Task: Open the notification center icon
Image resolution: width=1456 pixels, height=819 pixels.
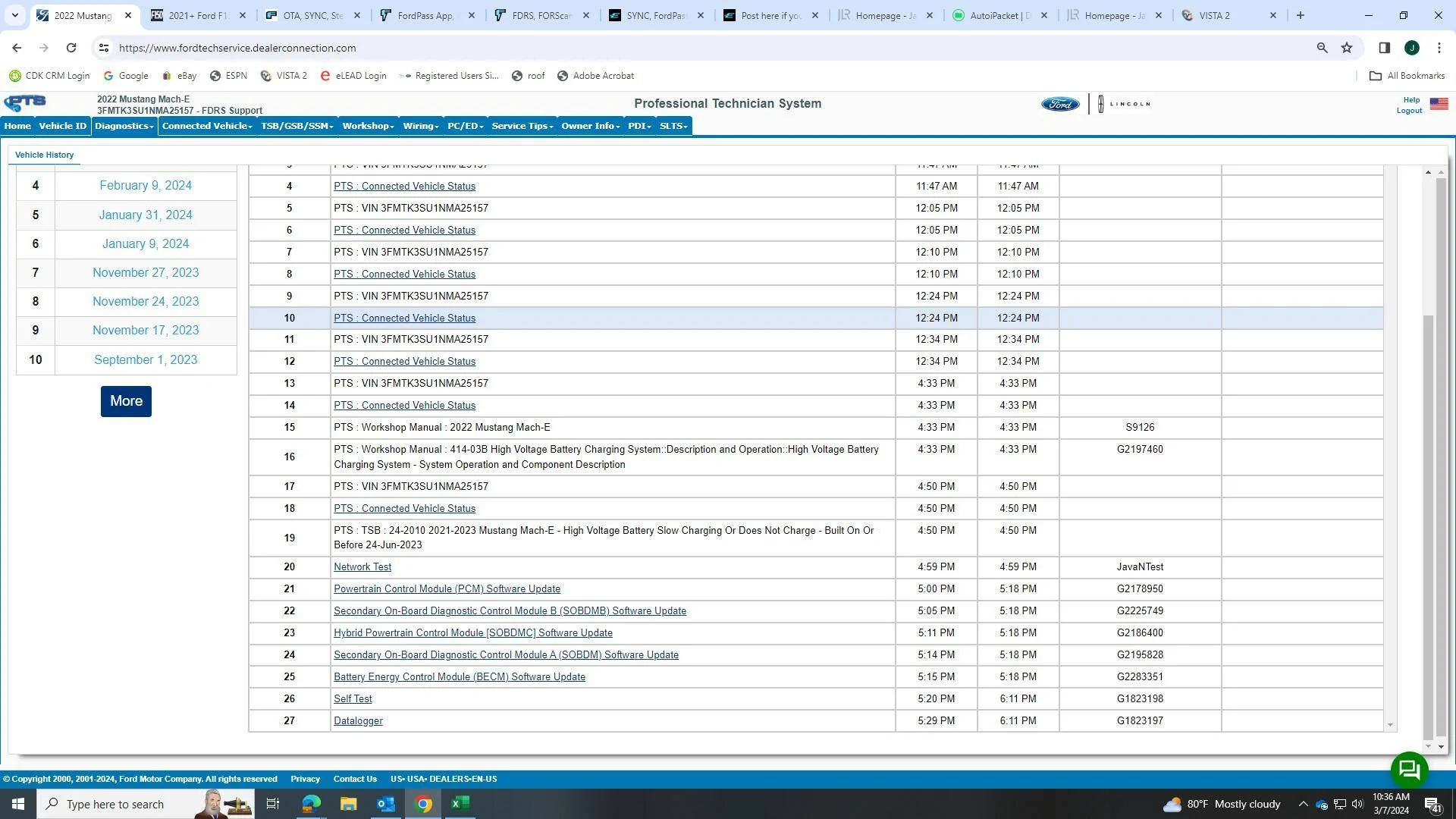Action: tap(1432, 805)
